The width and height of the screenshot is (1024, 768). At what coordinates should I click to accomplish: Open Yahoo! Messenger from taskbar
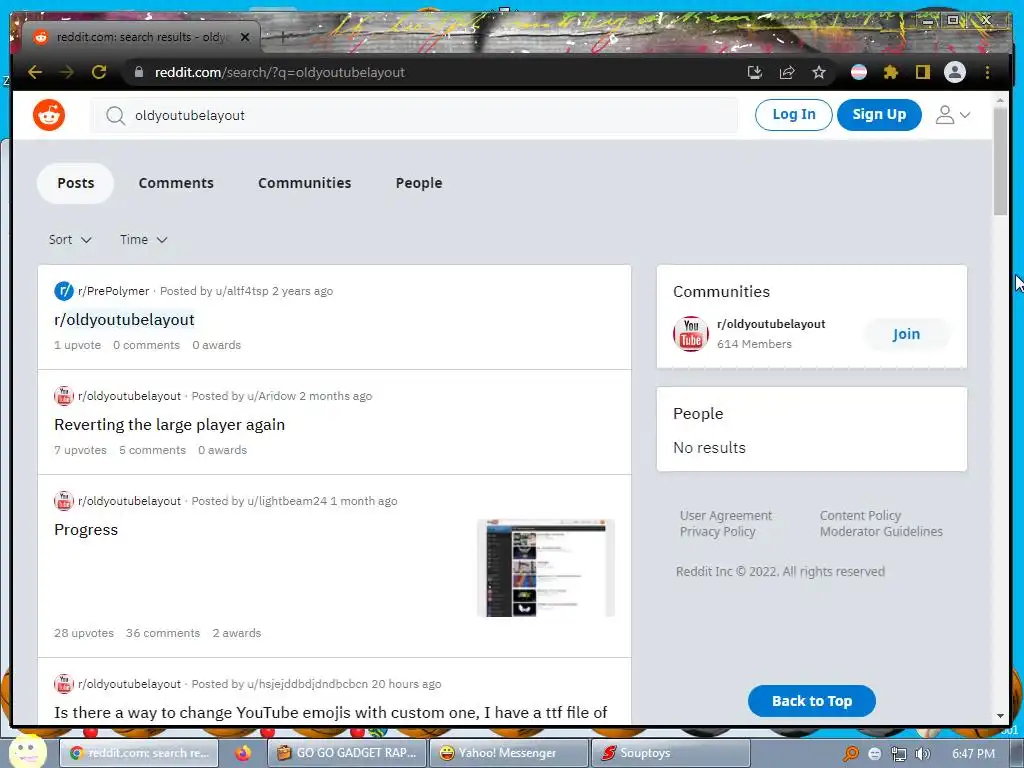[509, 753]
